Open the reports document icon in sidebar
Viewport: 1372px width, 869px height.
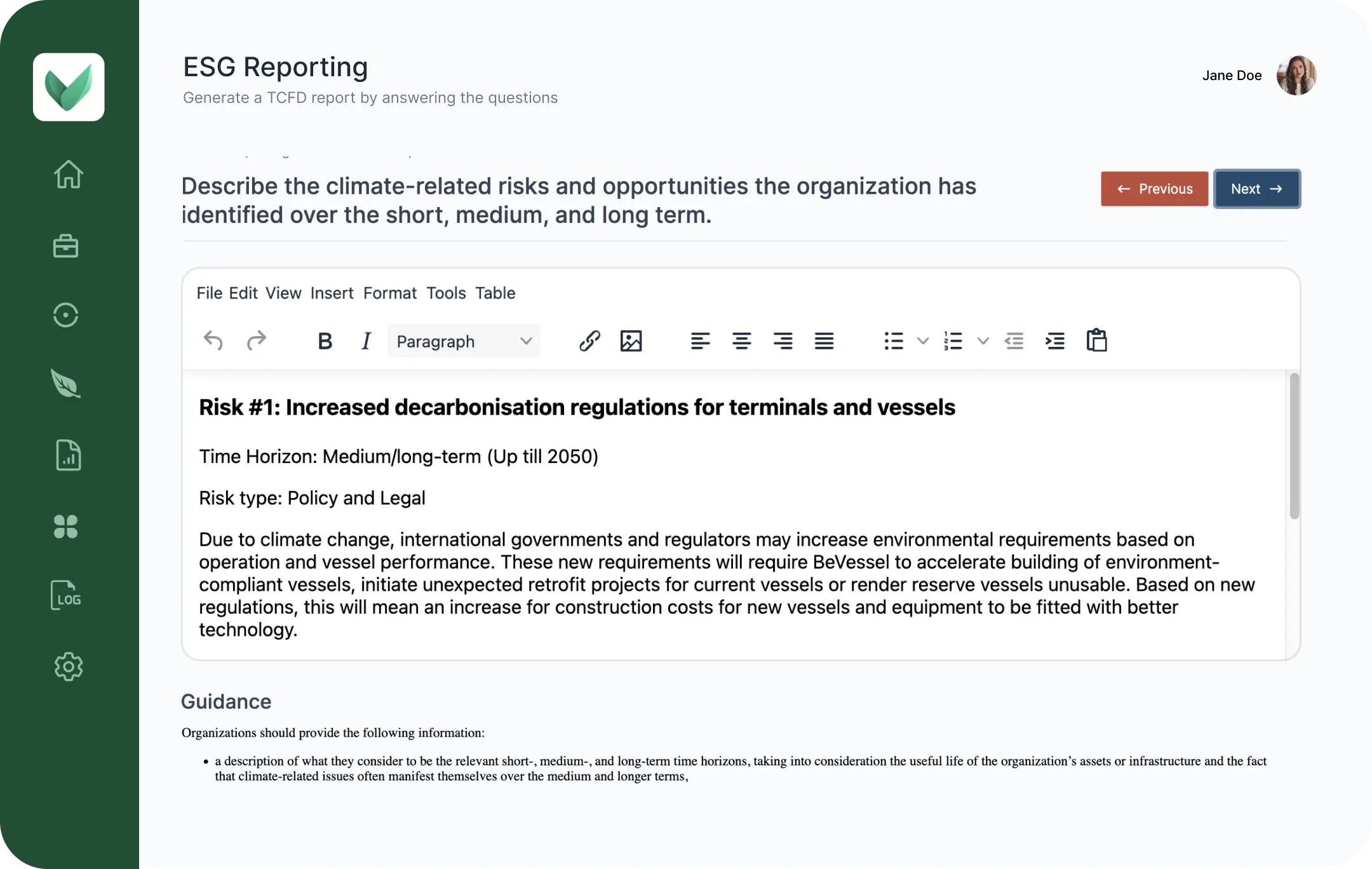[x=69, y=455]
